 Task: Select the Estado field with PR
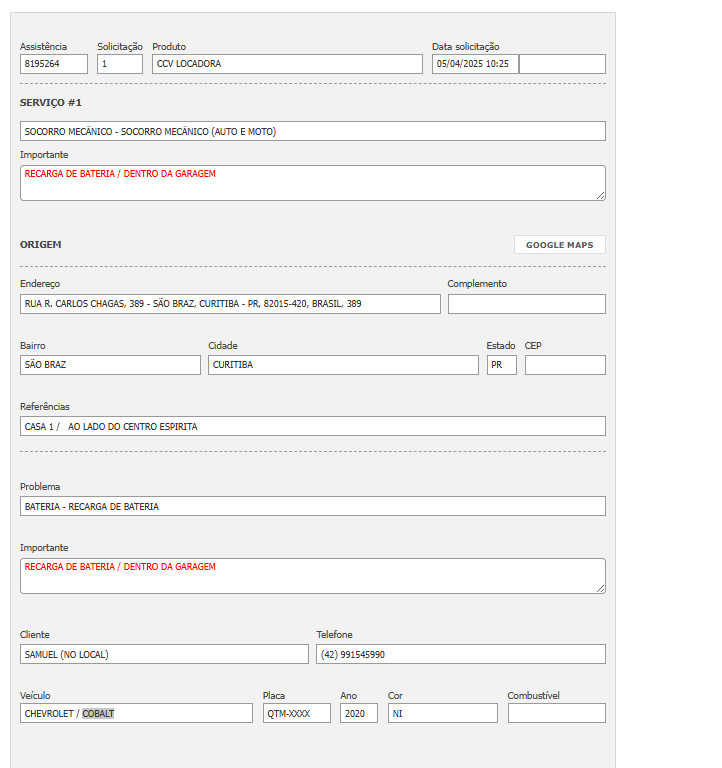[x=501, y=365]
